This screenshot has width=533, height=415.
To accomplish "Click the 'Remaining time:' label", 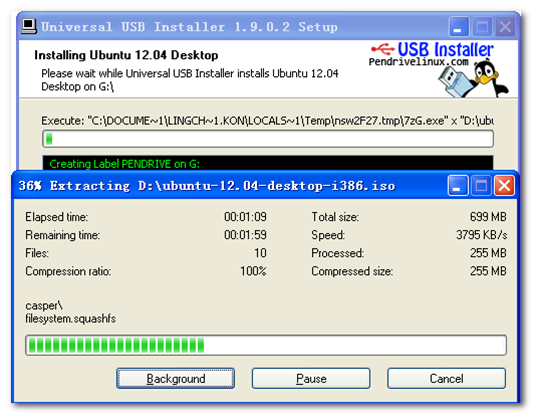I will coord(63,235).
